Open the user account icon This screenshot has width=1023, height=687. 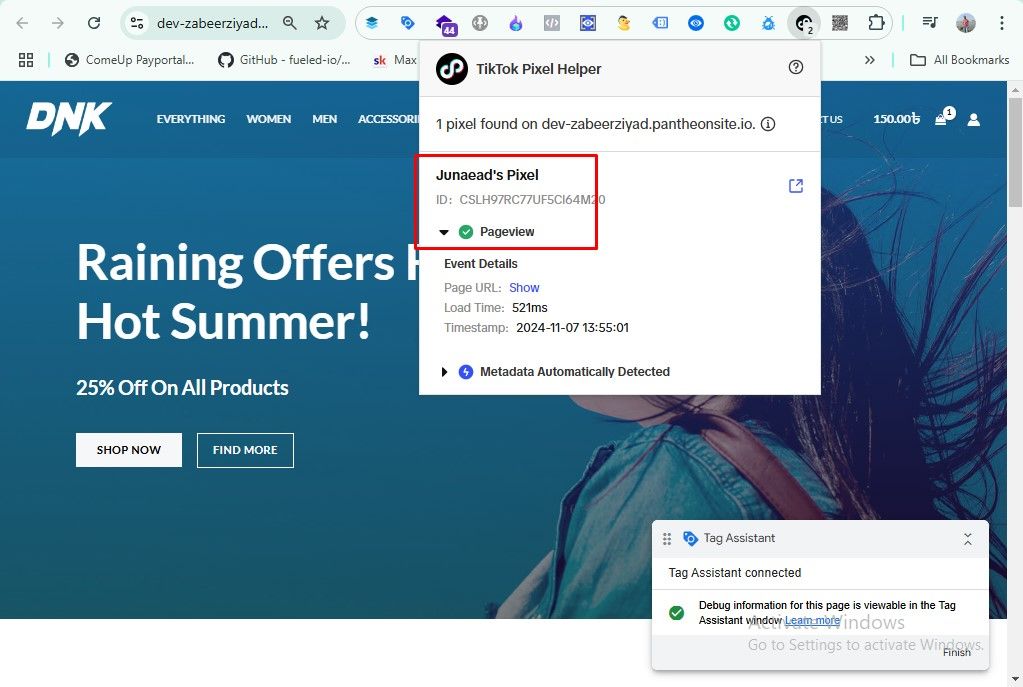pyautogui.click(x=973, y=119)
